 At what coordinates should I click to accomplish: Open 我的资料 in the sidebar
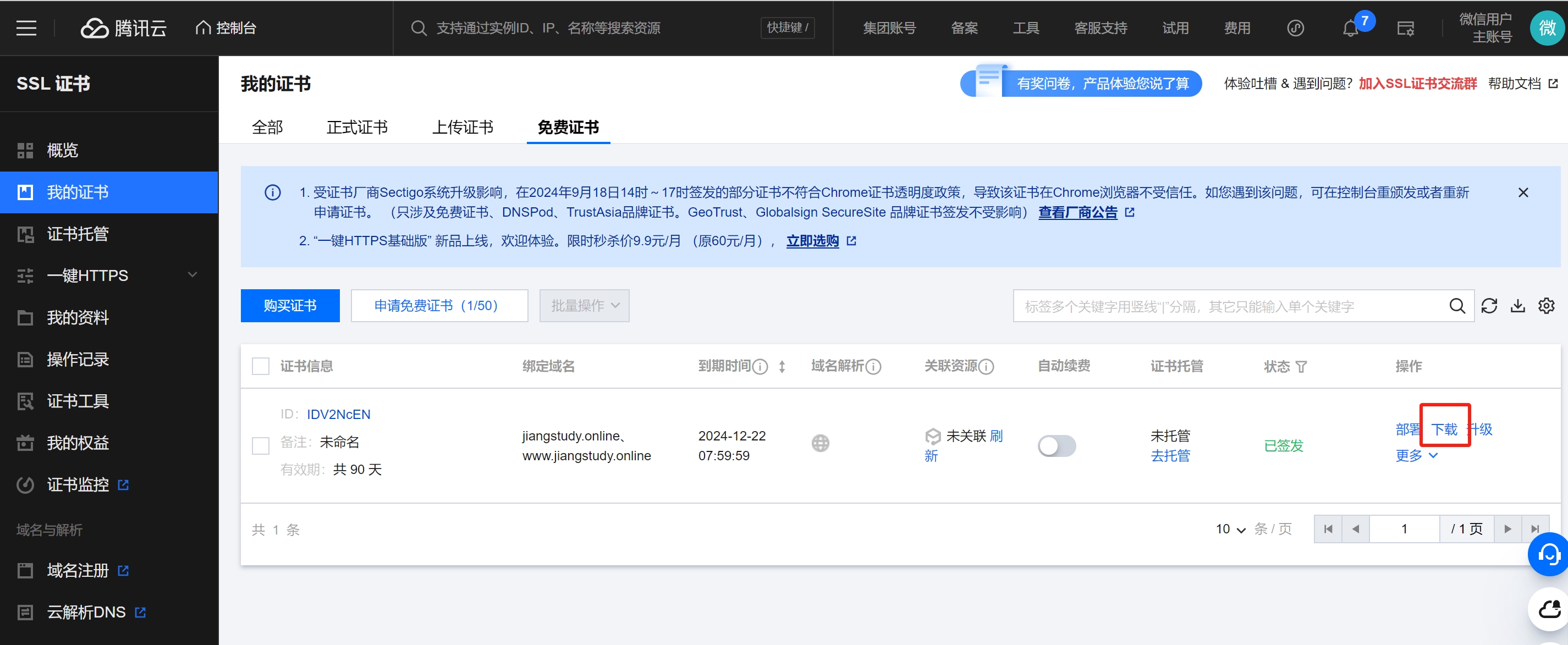pyautogui.click(x=109, y=318)
